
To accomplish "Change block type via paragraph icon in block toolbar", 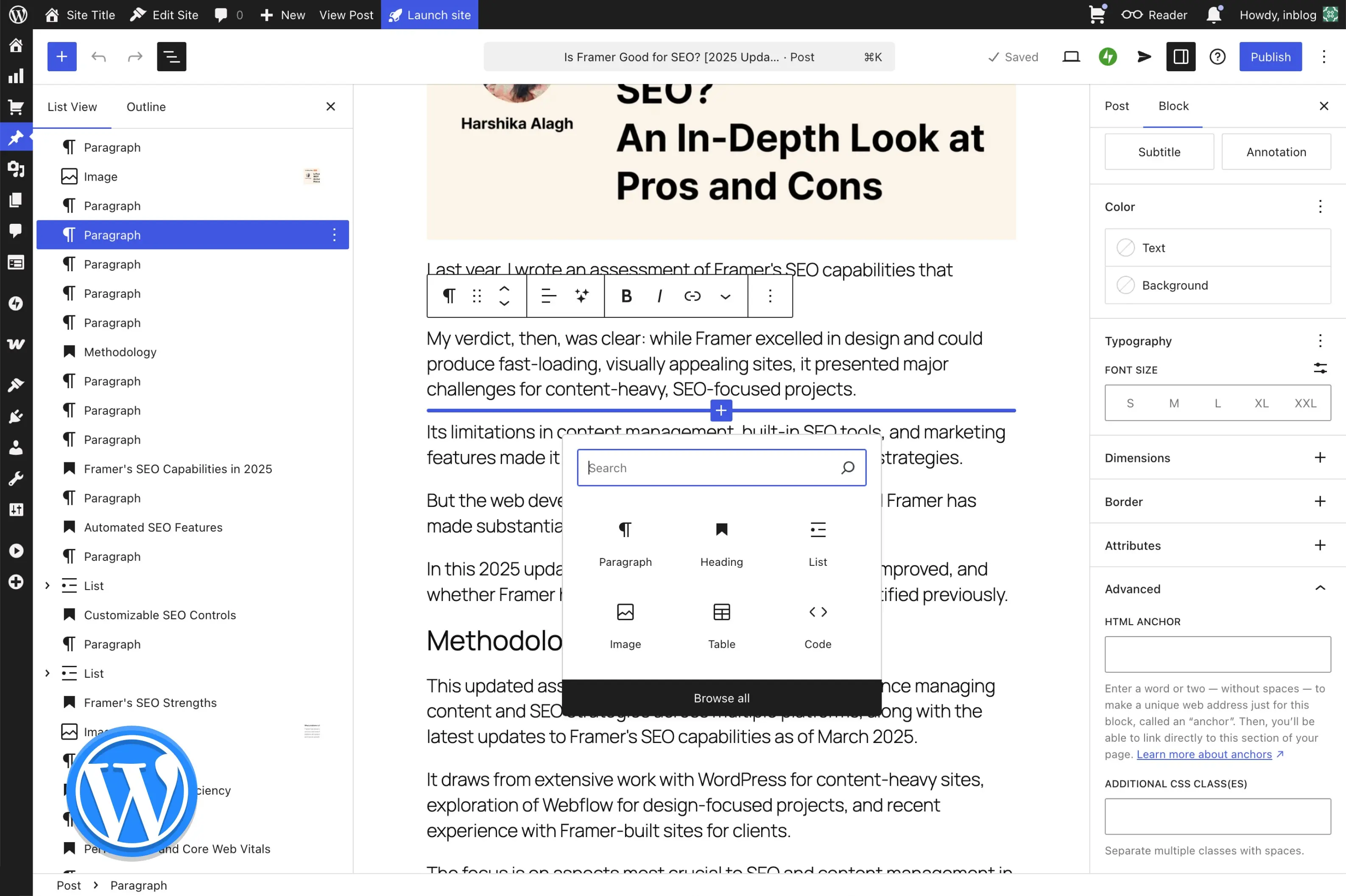I will (449, 295).
